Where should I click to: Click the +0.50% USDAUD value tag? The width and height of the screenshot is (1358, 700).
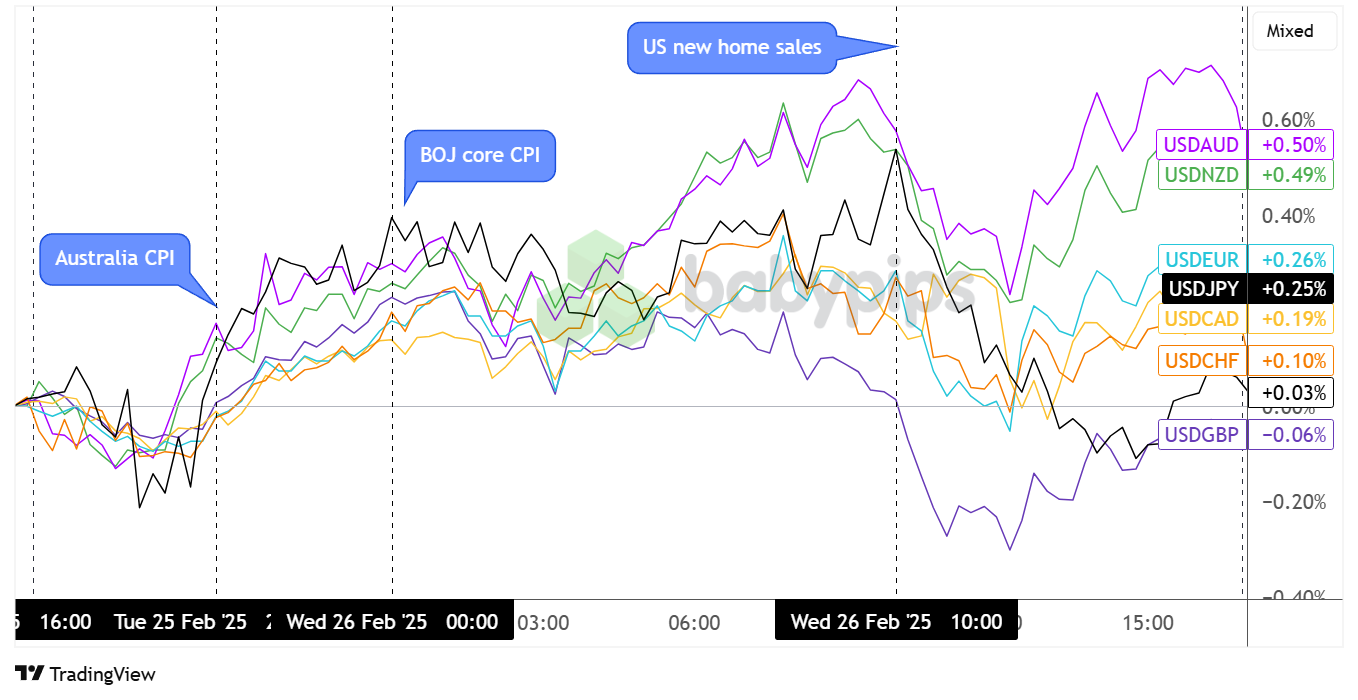point(1293,145)
